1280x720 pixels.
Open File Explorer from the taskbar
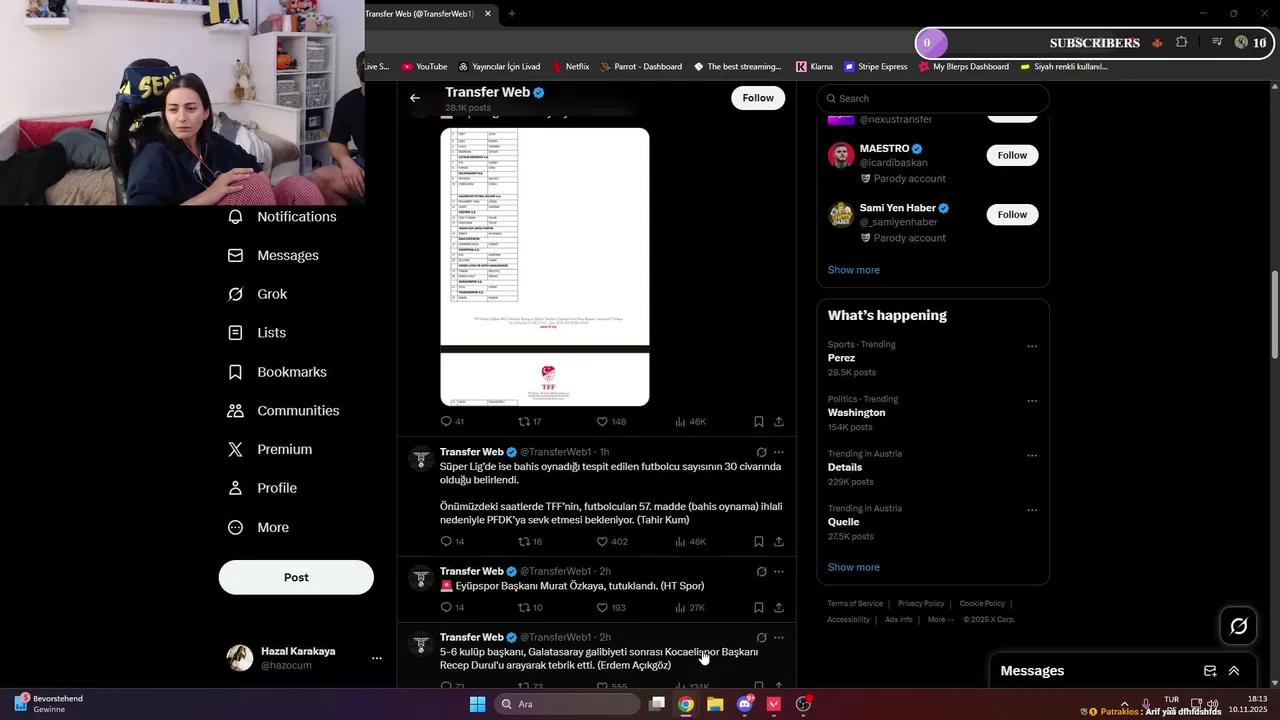(715, 704)
